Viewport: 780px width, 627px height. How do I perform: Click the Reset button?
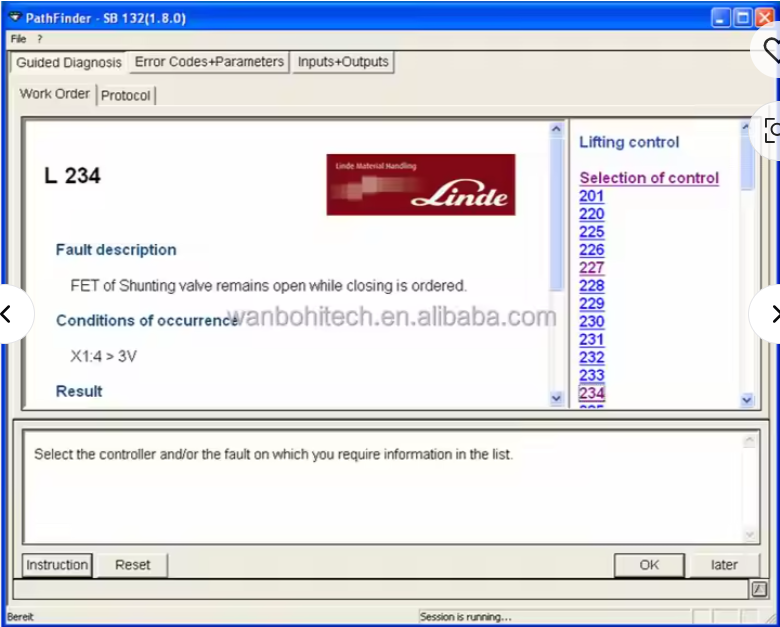tap(132, 565)
